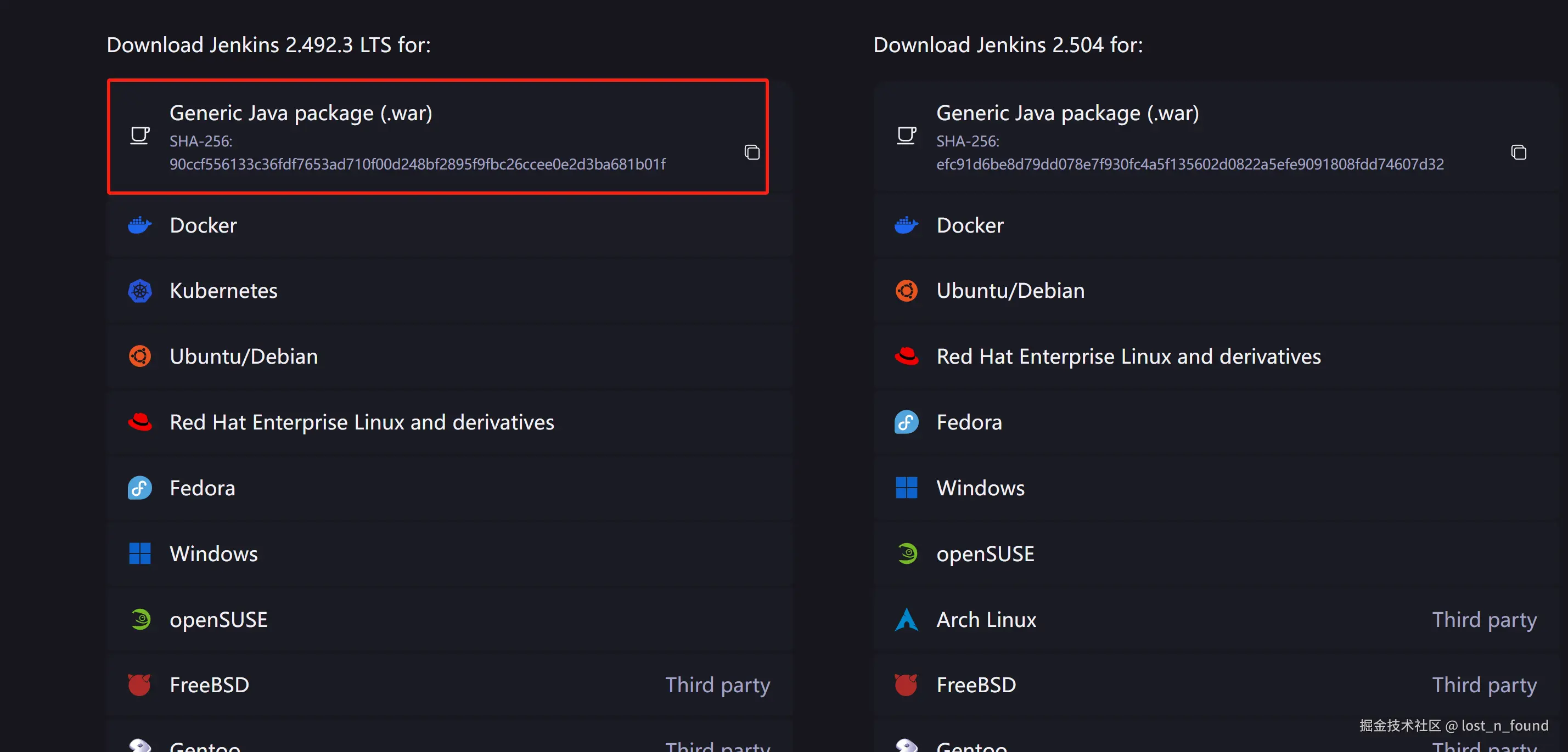The height and width of the screenshot is (752, 1568).
Task: Copy the LTS .war SHA-256 hash
Action: point(752,152)
